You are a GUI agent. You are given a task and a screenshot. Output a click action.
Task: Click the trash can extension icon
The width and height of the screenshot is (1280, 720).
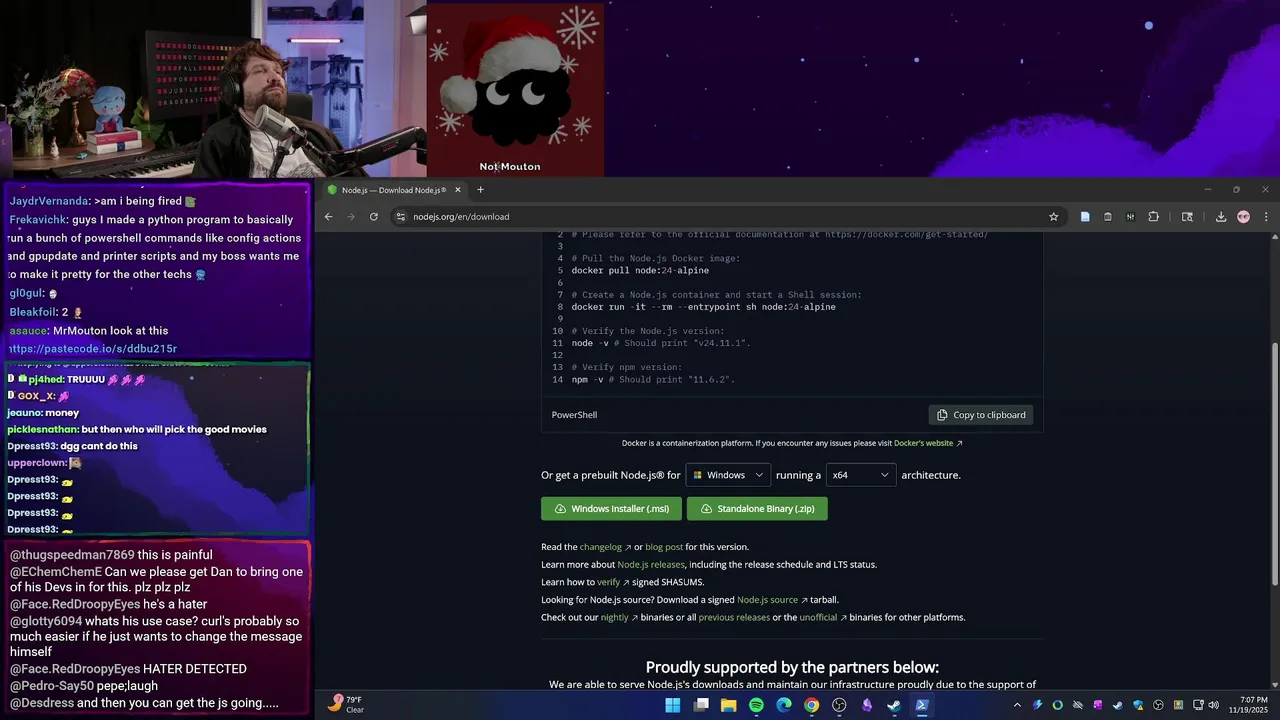point(1108,216)
